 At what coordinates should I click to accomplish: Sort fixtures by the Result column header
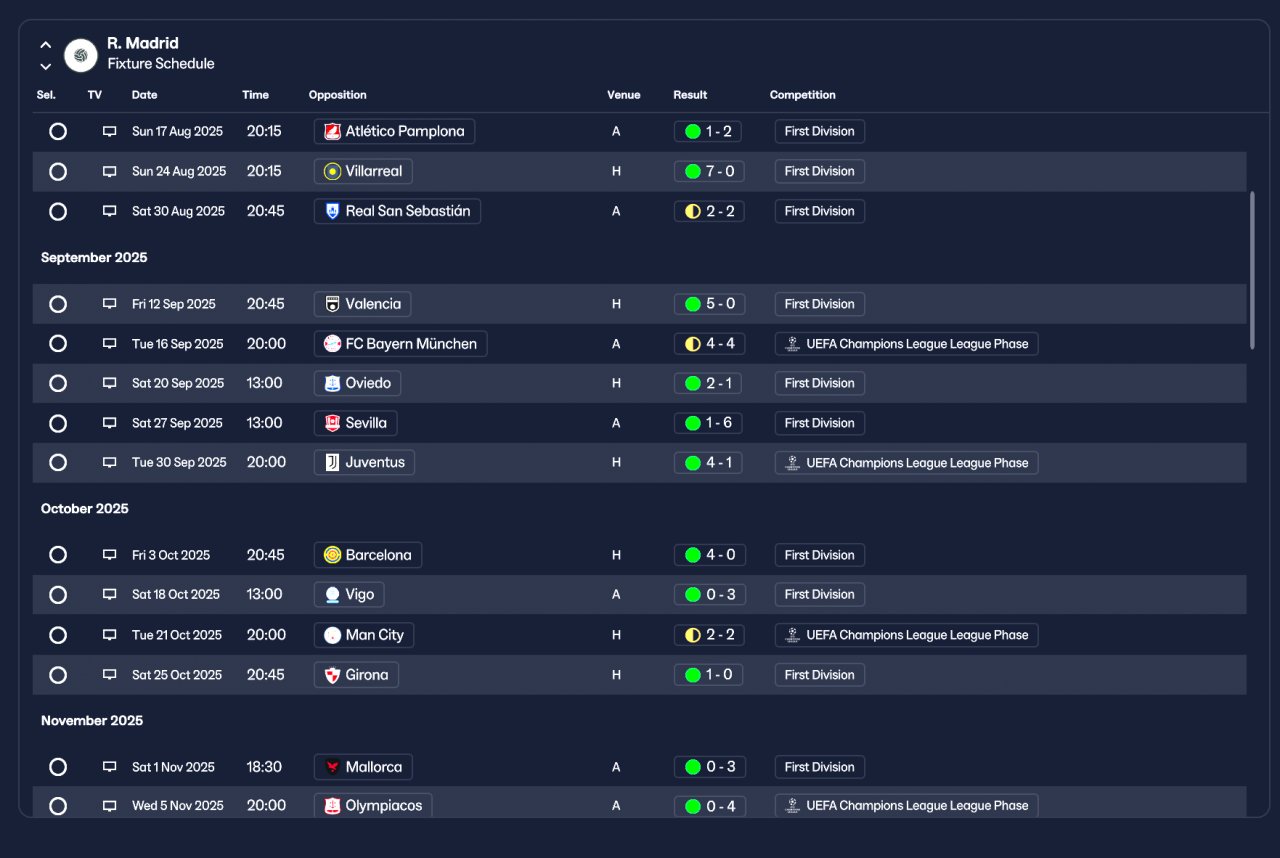[x=690, y=95]
